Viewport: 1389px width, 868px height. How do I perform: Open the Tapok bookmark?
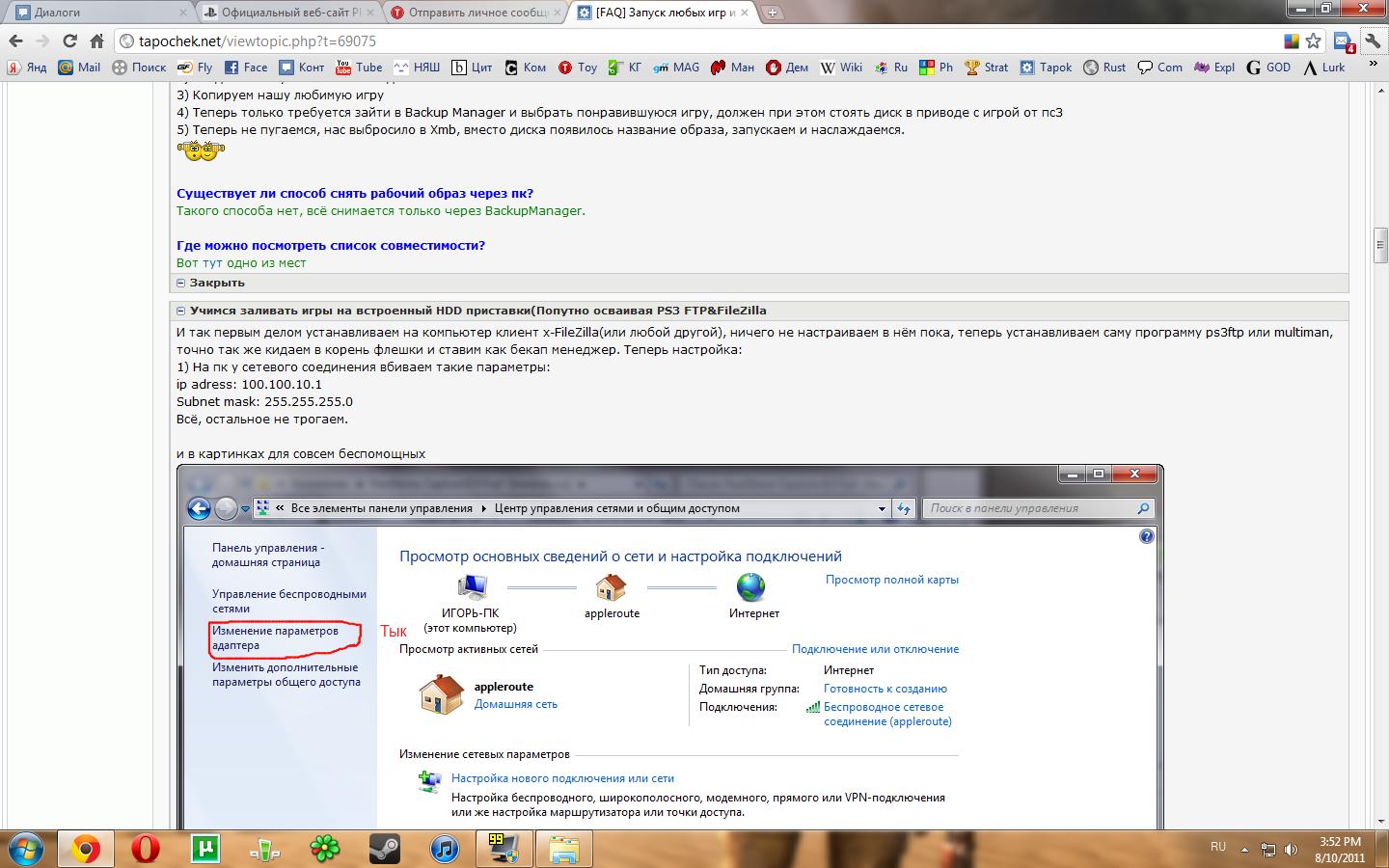click(x=1046, y=68)
